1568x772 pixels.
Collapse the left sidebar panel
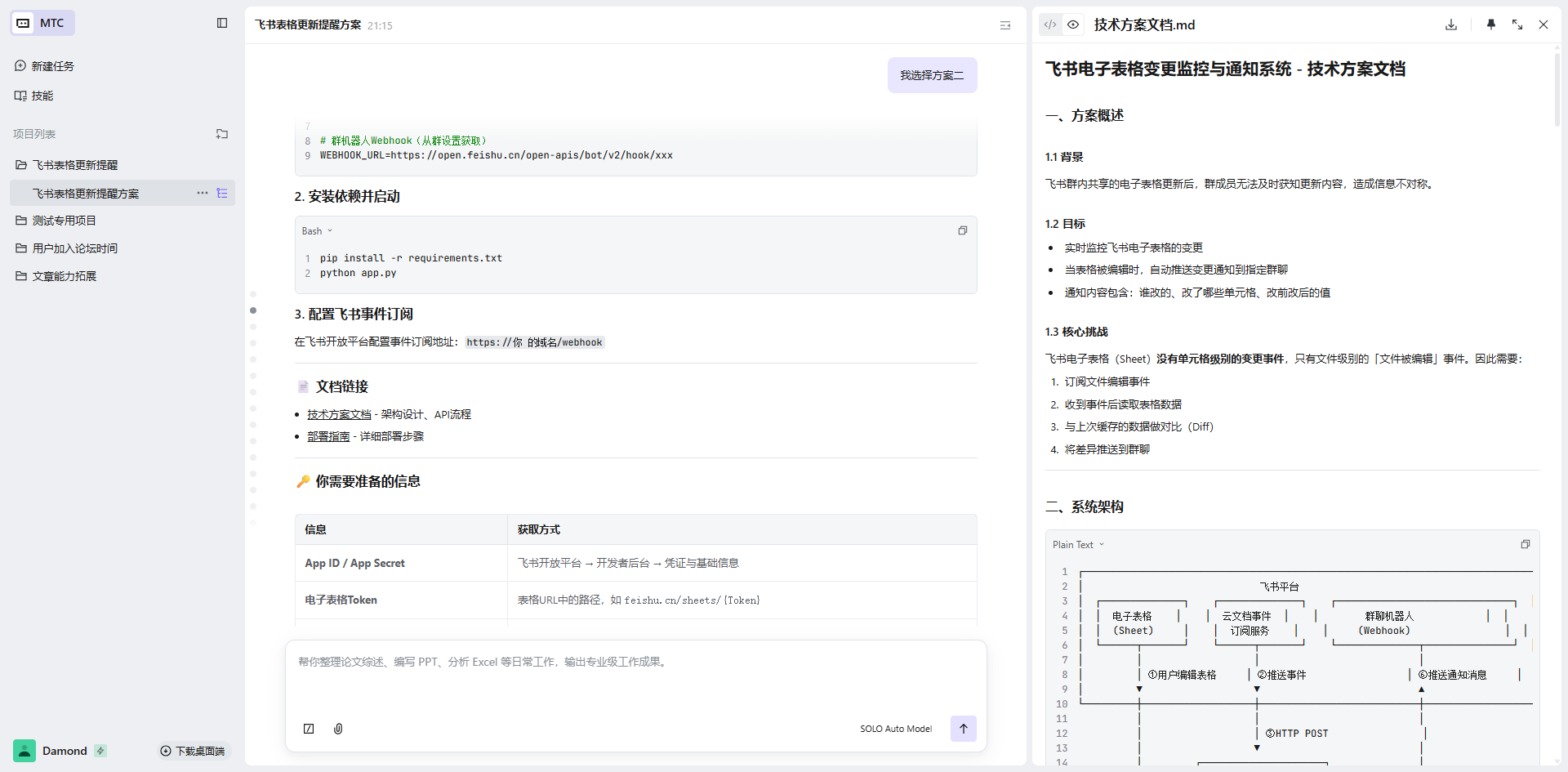coord(222,23)
